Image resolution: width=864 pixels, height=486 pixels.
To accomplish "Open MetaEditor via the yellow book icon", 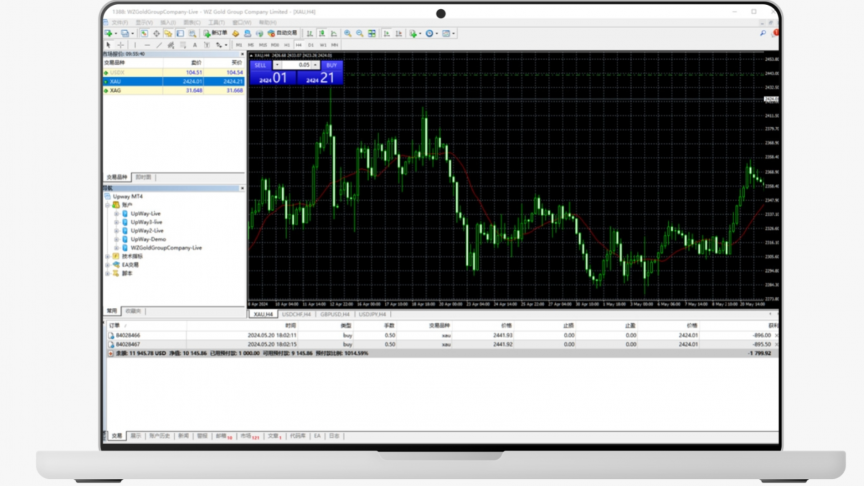I will [235, 33].
